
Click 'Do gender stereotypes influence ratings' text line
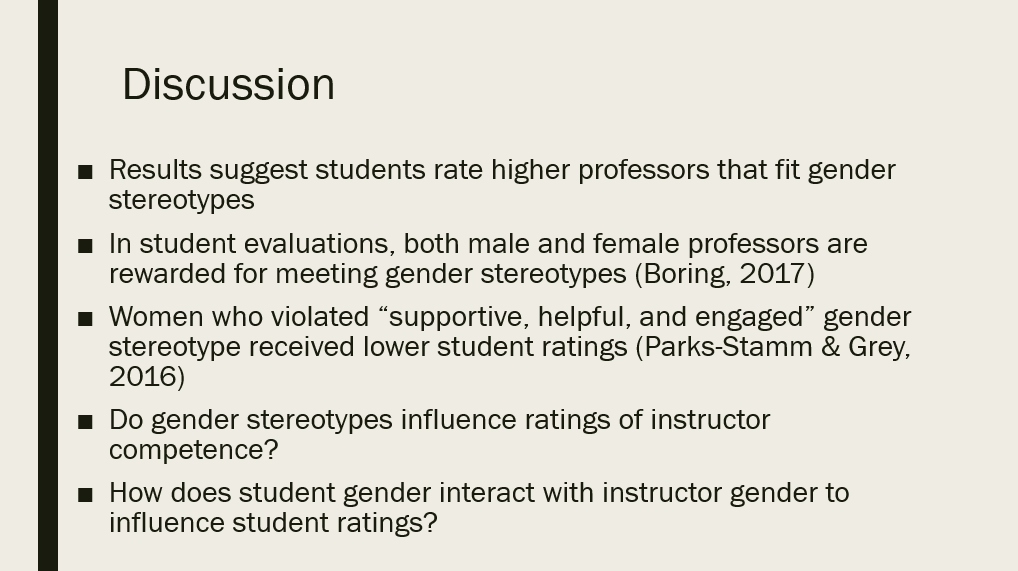(440, 420)
